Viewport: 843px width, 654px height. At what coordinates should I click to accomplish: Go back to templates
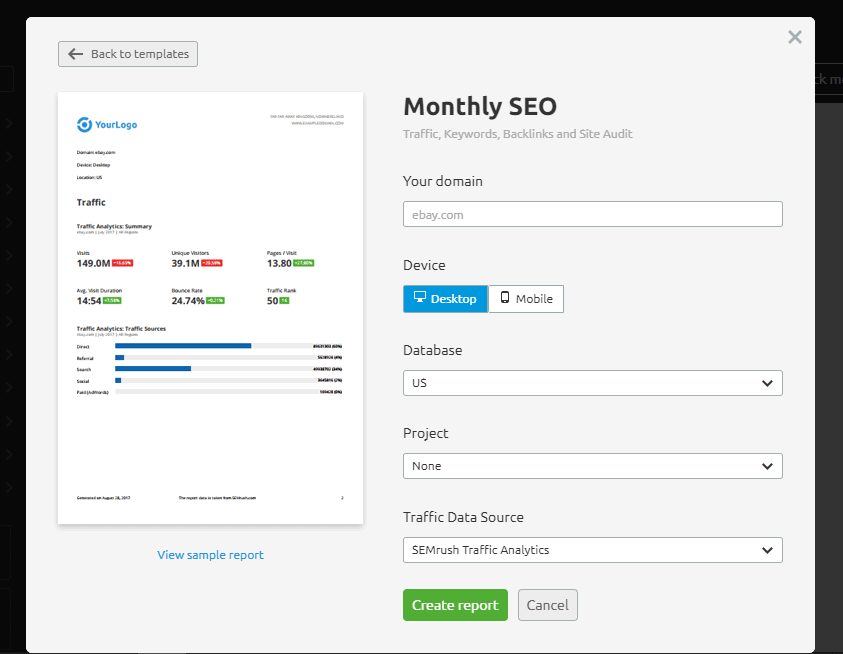pos(128,54)
